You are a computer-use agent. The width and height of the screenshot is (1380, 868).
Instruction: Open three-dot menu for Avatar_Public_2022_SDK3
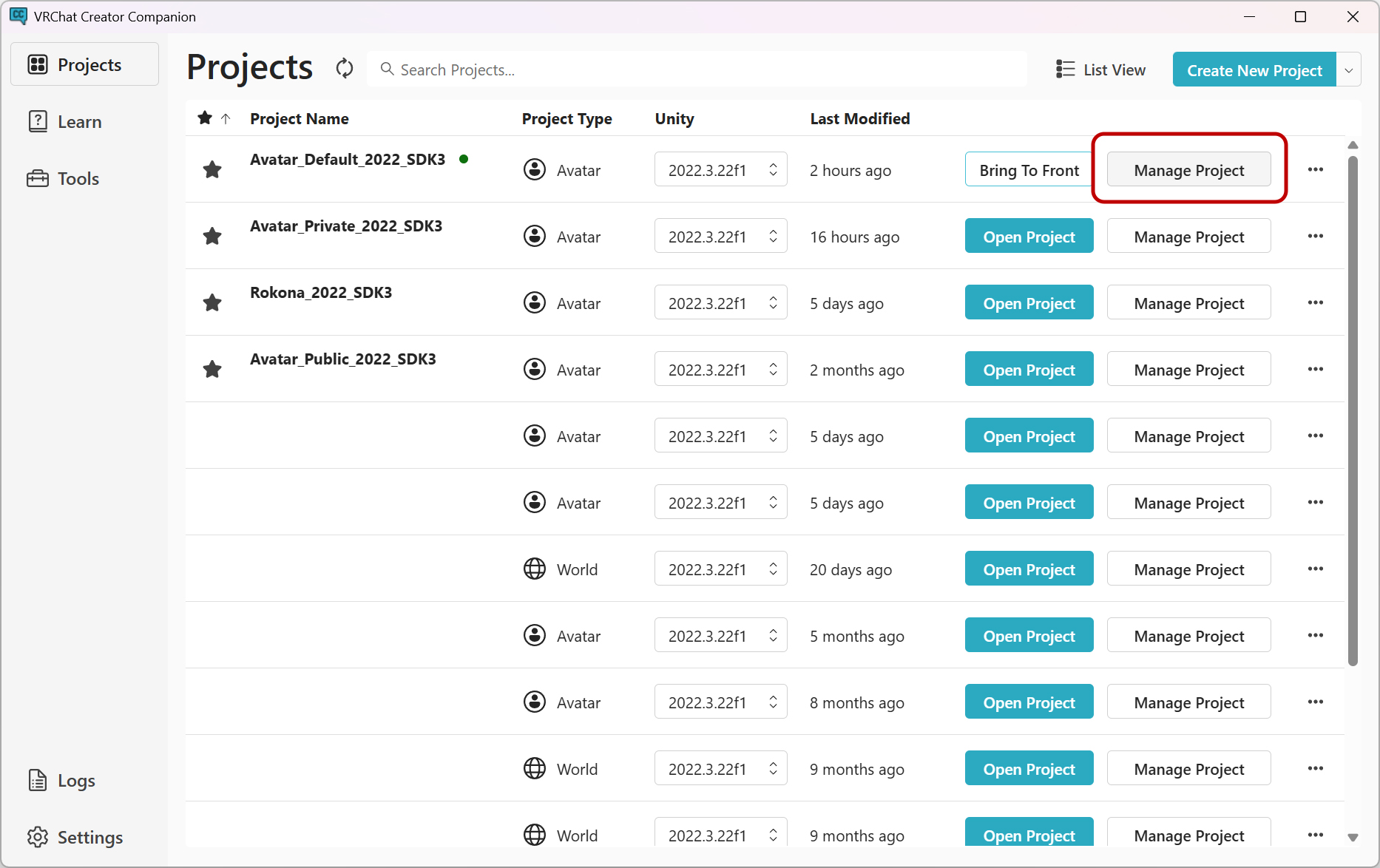(1315, 369)
